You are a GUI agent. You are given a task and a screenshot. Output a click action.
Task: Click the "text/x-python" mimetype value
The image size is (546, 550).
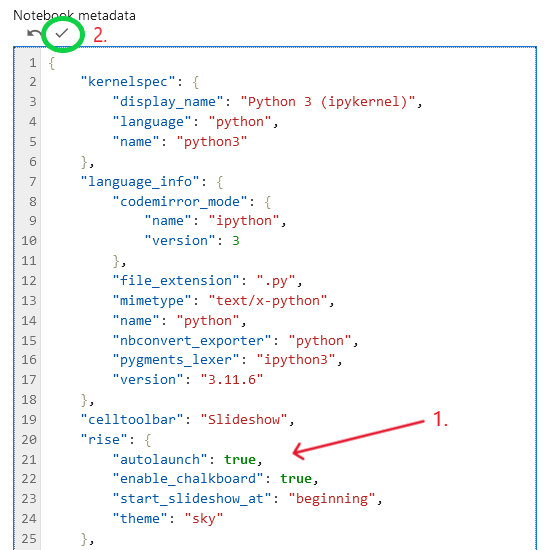click(x=268, y=301)
